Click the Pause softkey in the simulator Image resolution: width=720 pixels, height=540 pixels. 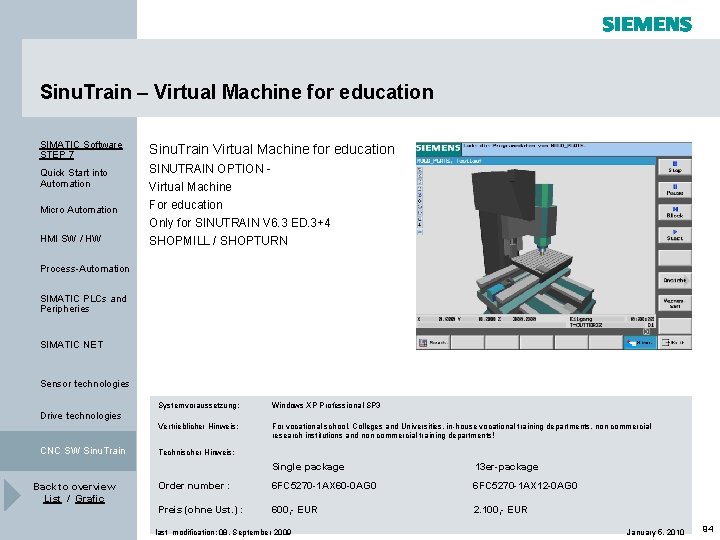(675, 189)
